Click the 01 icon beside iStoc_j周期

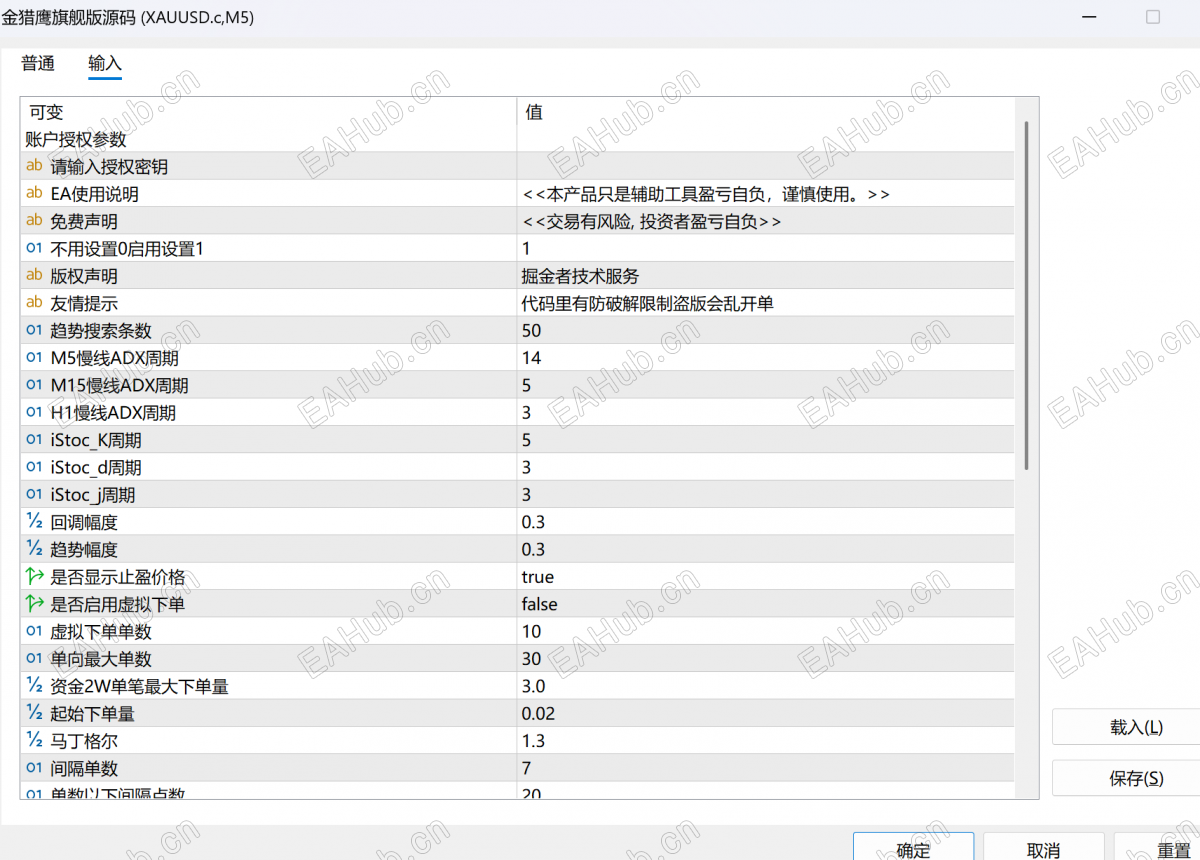[34, 495]
